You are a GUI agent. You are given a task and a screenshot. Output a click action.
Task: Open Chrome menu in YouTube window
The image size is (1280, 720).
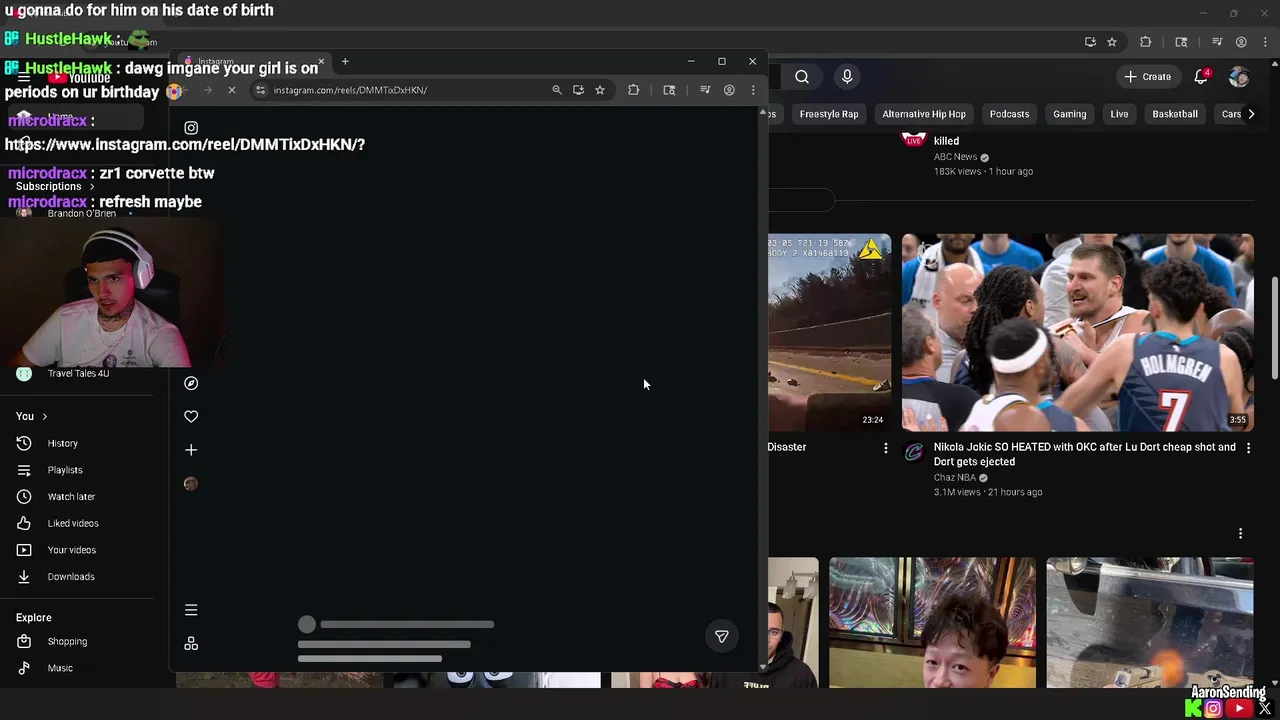pyautogui.click(x=1265, y=42)
